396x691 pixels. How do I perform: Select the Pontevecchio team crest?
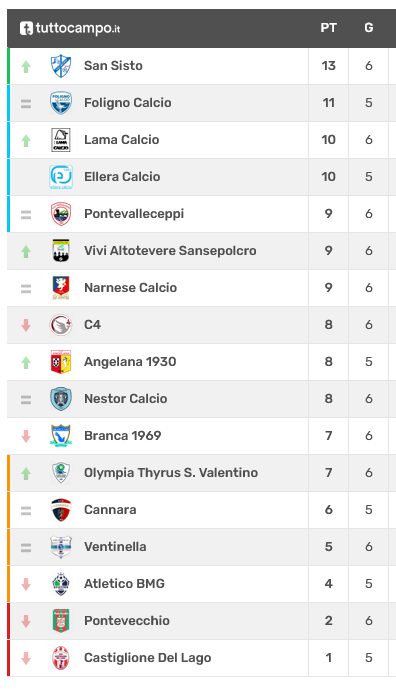61,621
